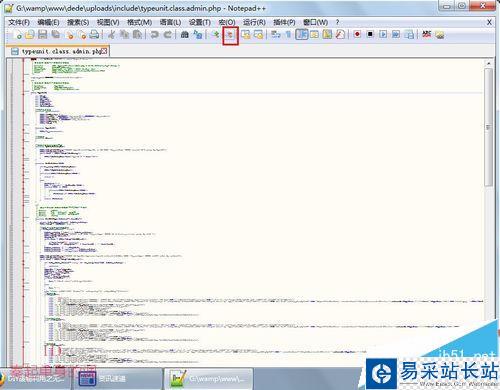Cut selection with the scissors icon
This screenshot has height=390, width=500.
pyautogui.click(x=111, y=34)
